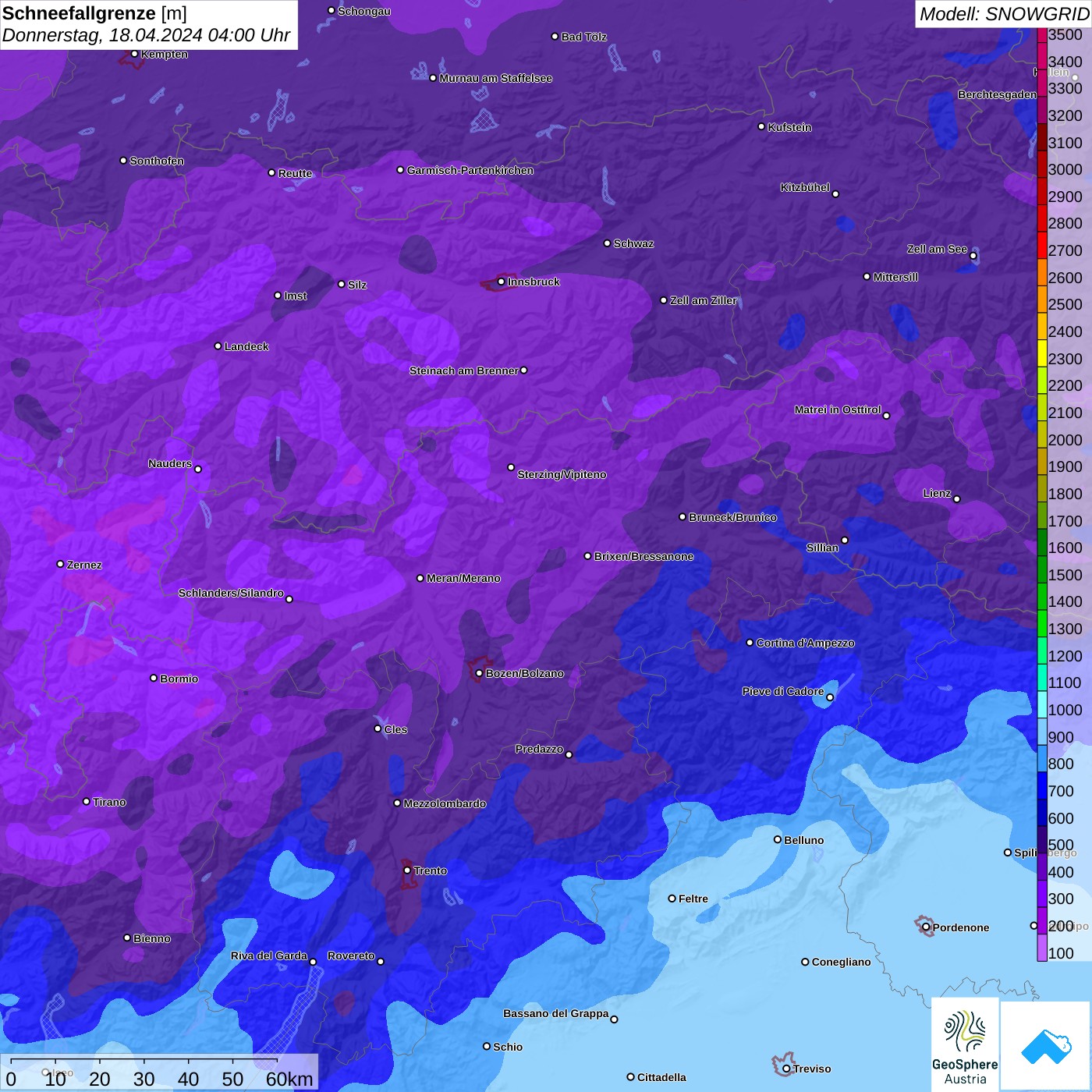Click the Mittersill label

pos(895,277)
